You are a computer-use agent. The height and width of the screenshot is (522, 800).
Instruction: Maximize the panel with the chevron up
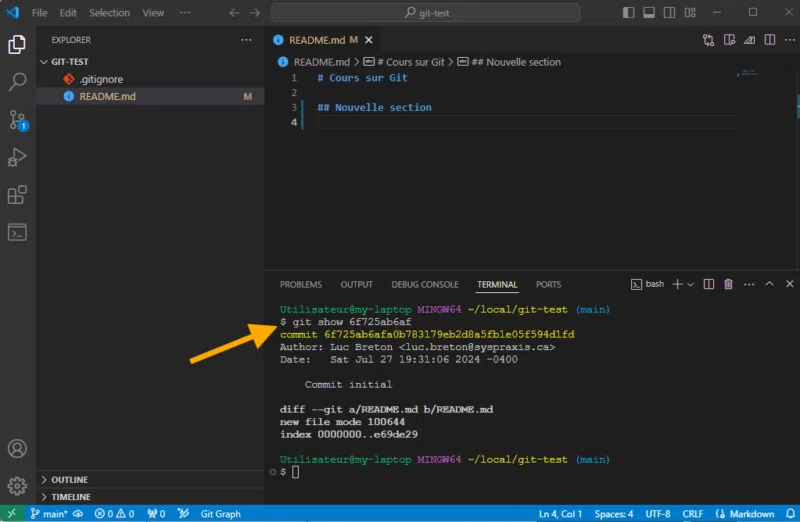[x=769, y=284]
